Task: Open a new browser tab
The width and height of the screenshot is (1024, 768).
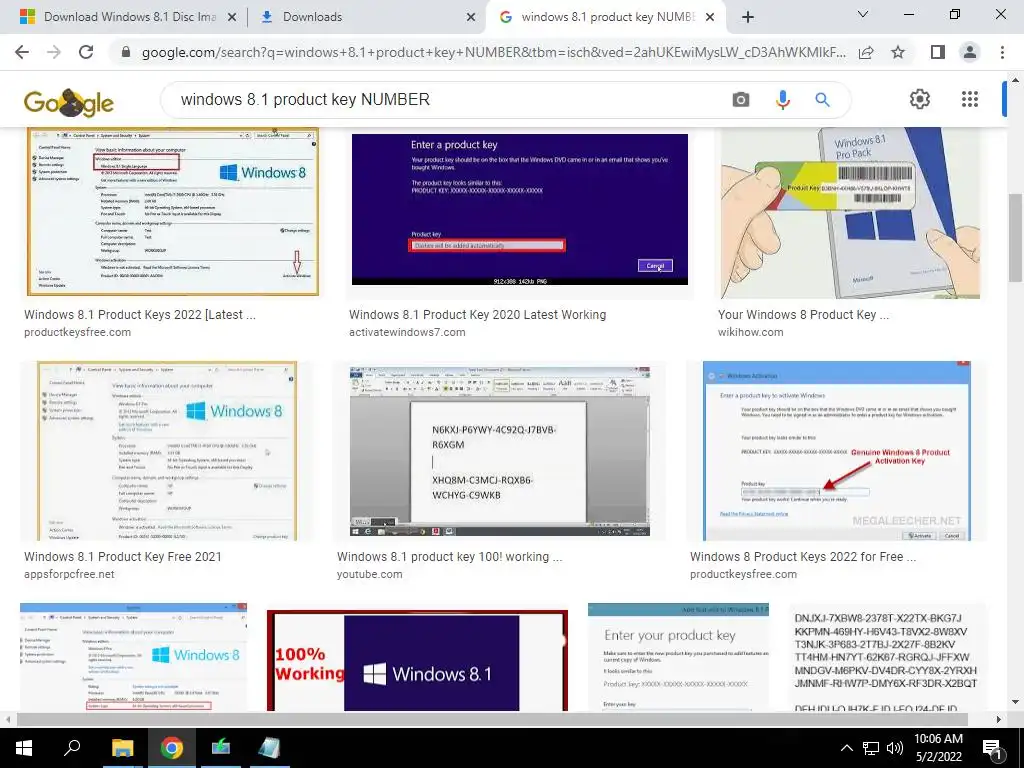Action: pos(748,17)
